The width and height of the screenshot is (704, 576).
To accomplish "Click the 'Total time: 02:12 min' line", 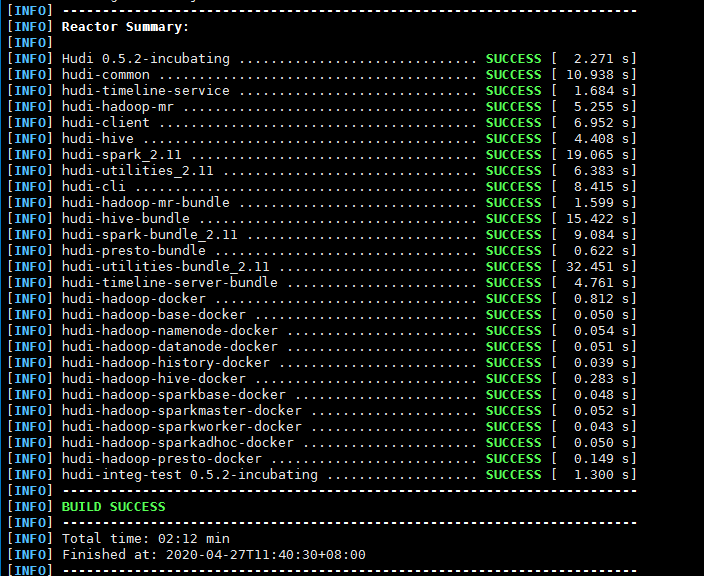I will pyautogui.click(x=145, y=539).
